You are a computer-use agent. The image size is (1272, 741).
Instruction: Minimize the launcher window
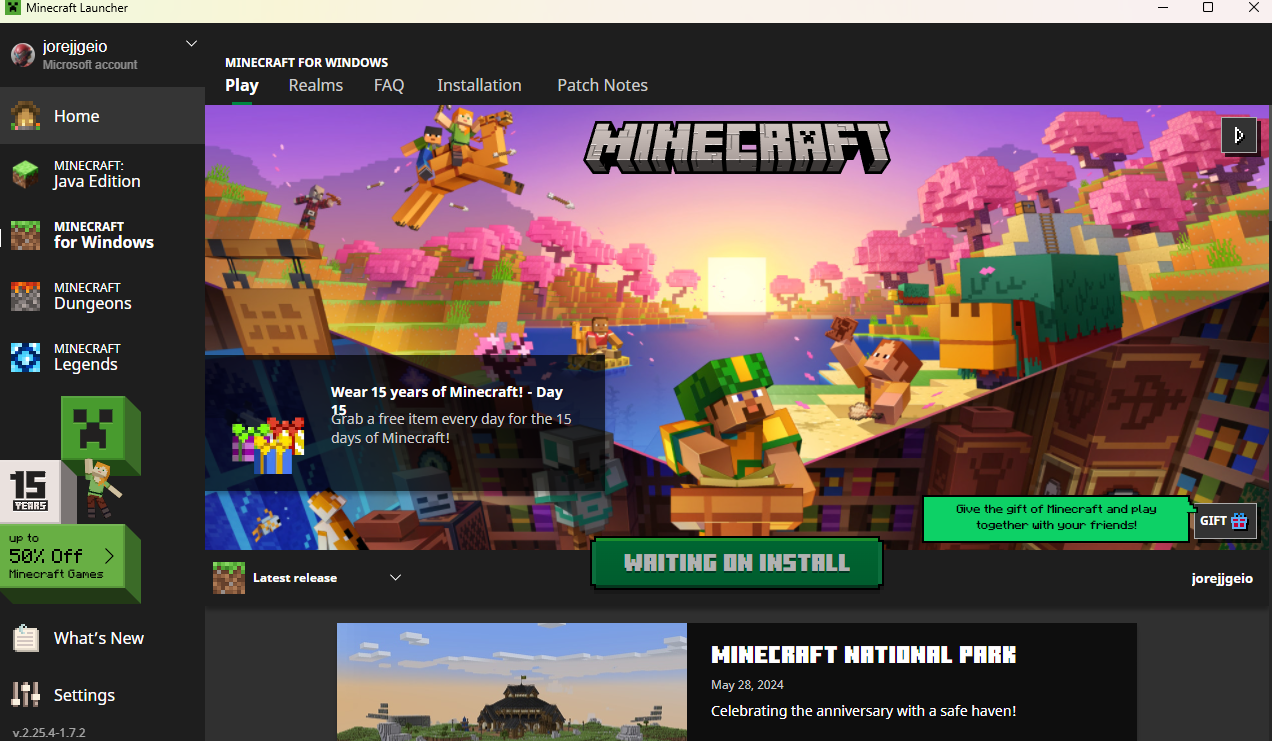click(1163, 8)
